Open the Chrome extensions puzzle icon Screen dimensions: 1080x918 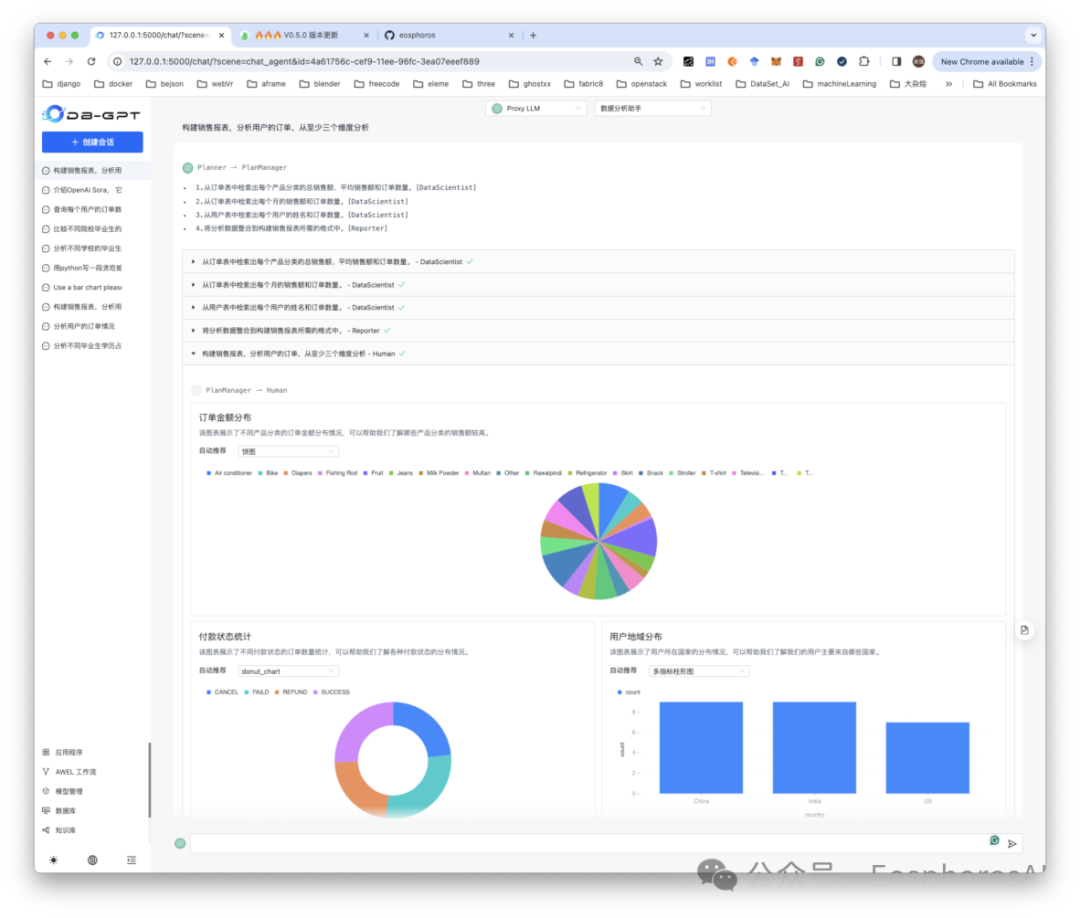click(x=864, y=61)
